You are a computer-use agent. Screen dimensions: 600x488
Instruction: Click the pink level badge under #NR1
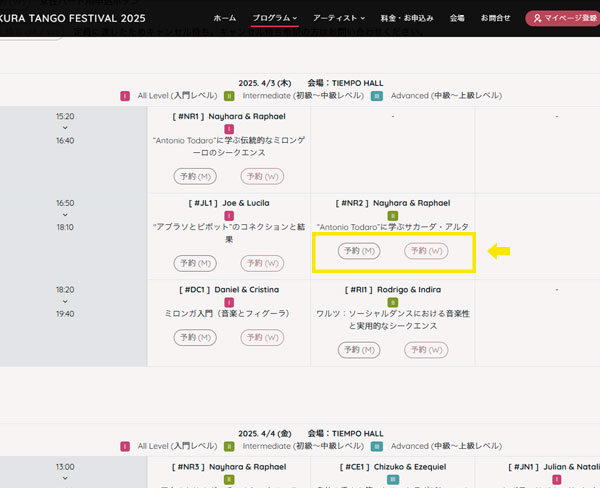(229, 129)
